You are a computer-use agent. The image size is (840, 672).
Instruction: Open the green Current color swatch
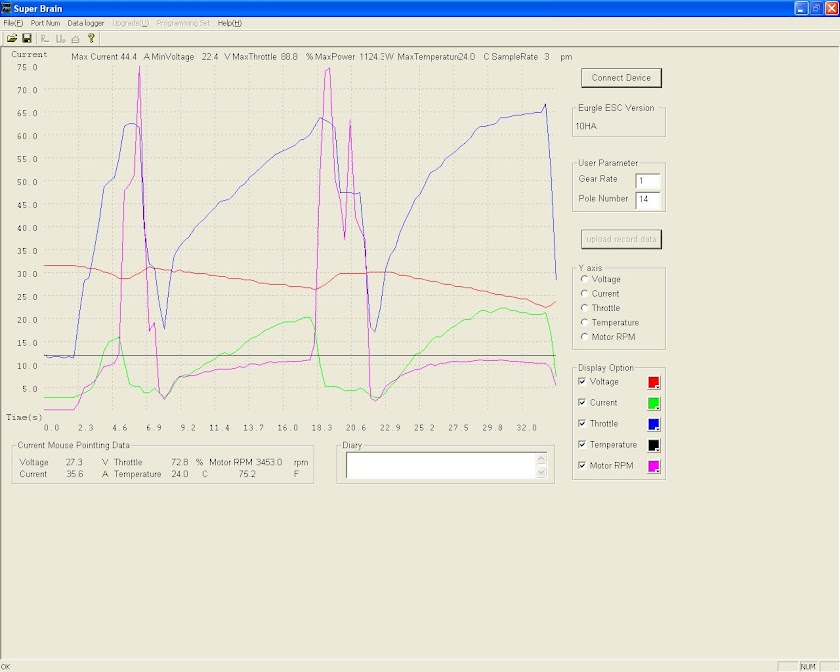654,403
